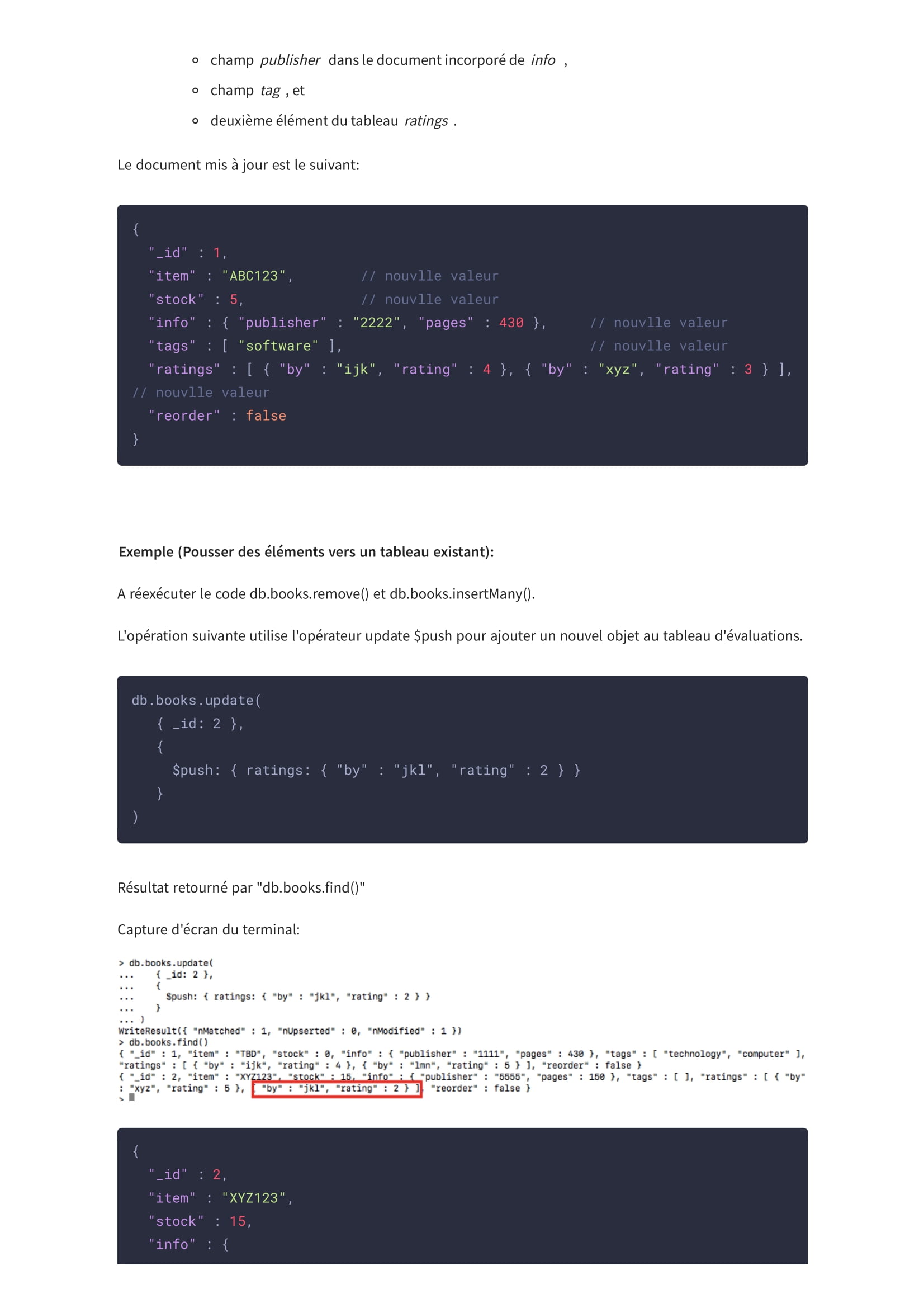Click 'Le document mis à jour est le suivant'

pos(239,164)
